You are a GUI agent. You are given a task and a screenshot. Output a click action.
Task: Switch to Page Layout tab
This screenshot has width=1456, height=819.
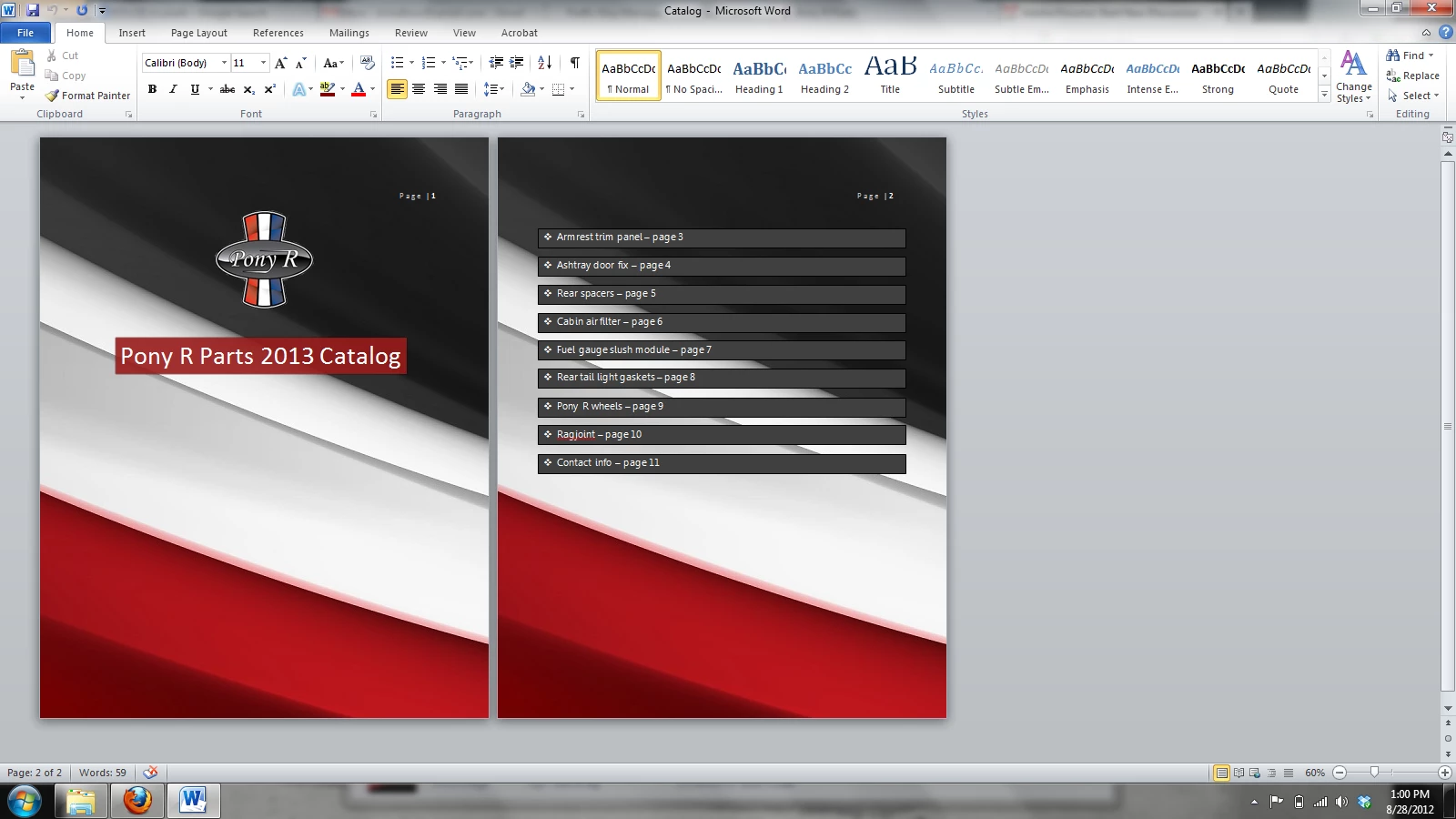point(199,33)
